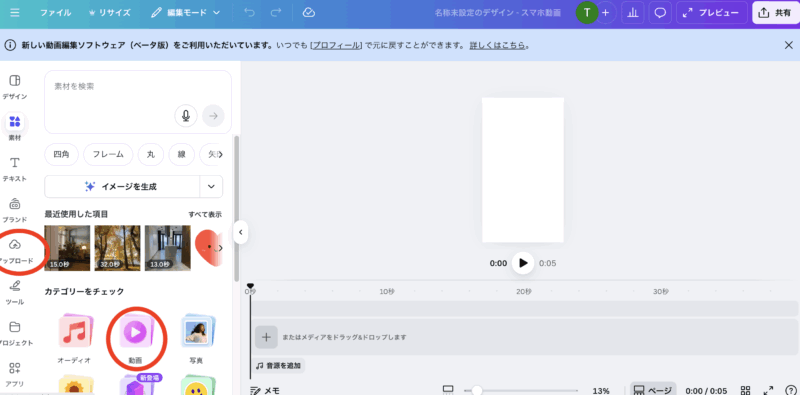Image resolution: width=800 pixels, height=395 pixels.
Task: Select the 四角 filter chip
Action: click(61, 155)
